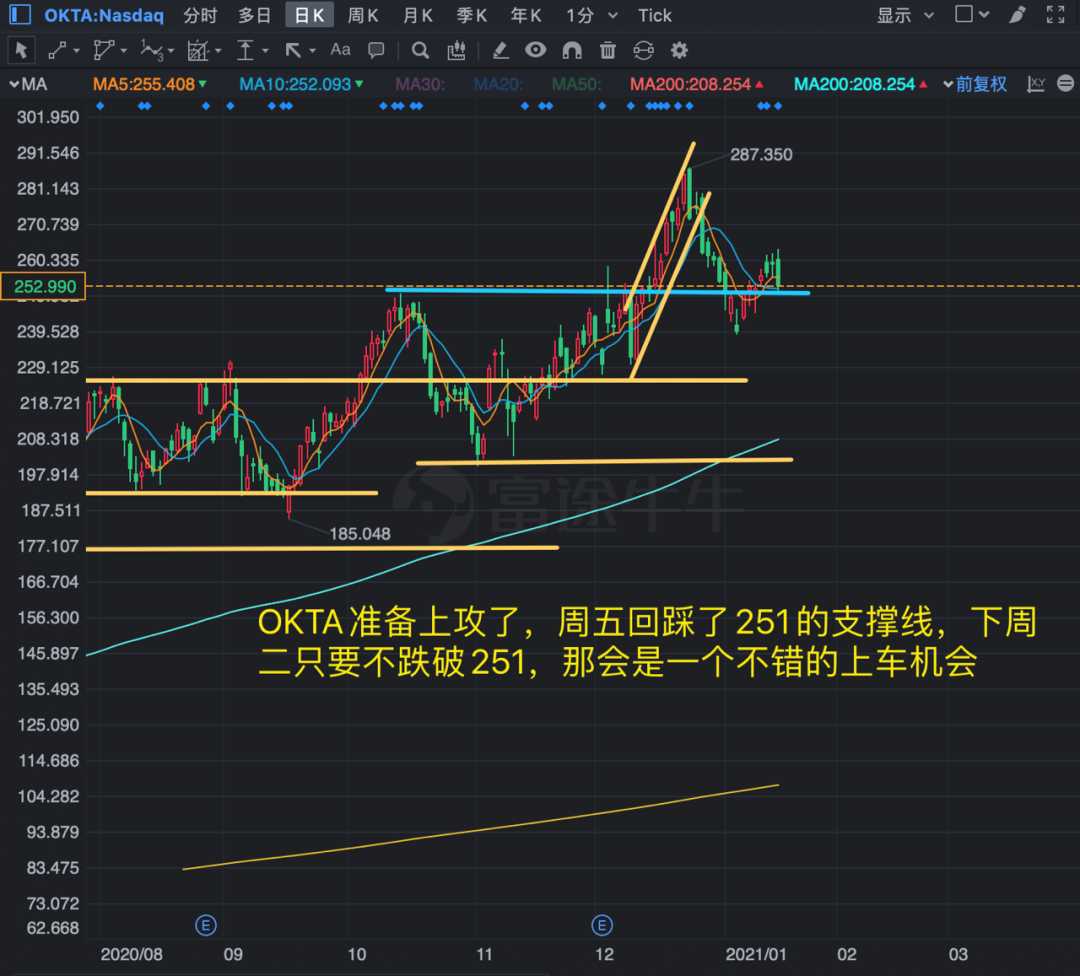Open the 前复权 adjustment dropdown
1080x976 pixels.
(x=975, y=84)
